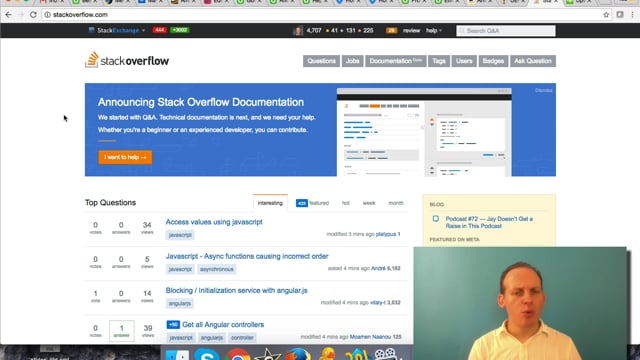
Task: Open Firefox from the dock
Action: tap(298, 354)
